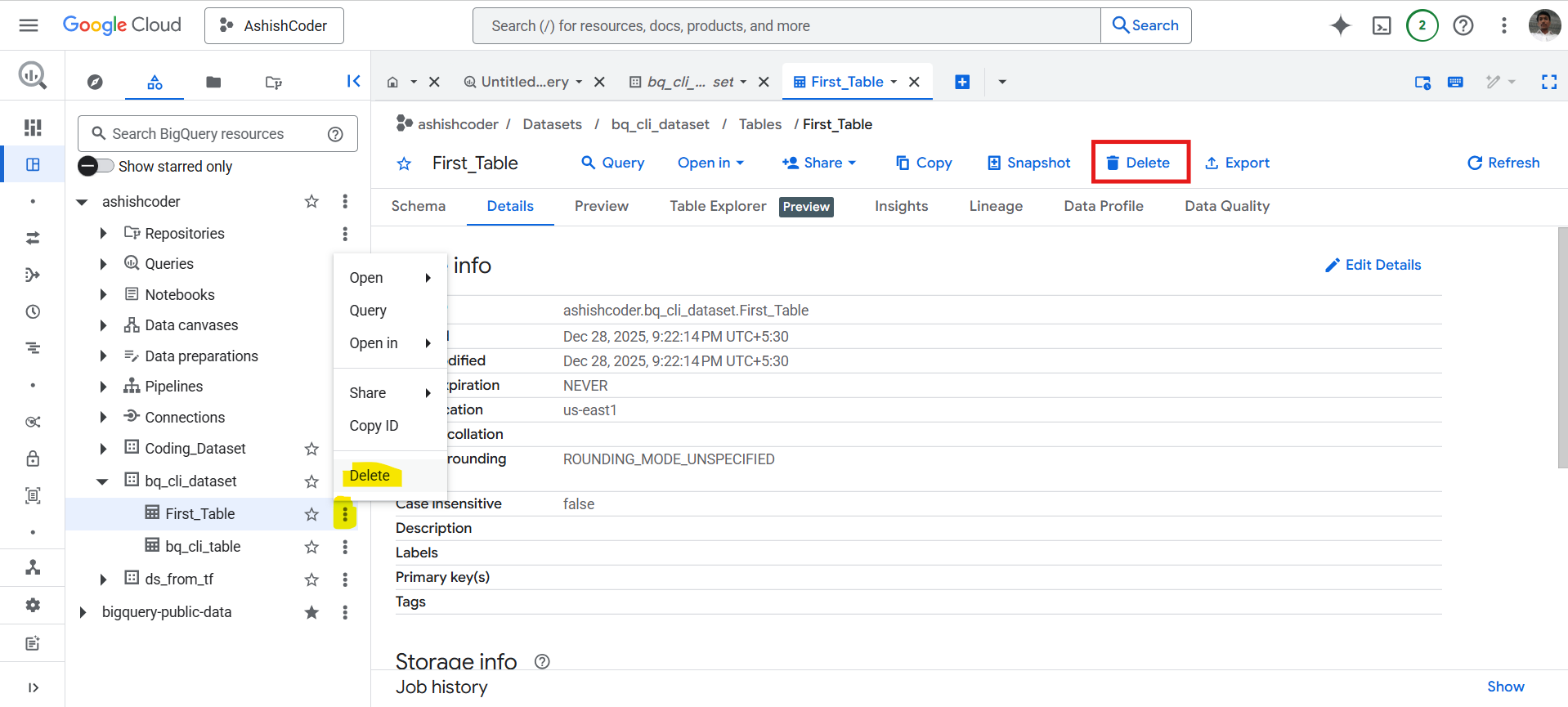Open the main navigation hamburger menu
The height and width of the screenshot is (707, 1568).
tap(29, 25)
